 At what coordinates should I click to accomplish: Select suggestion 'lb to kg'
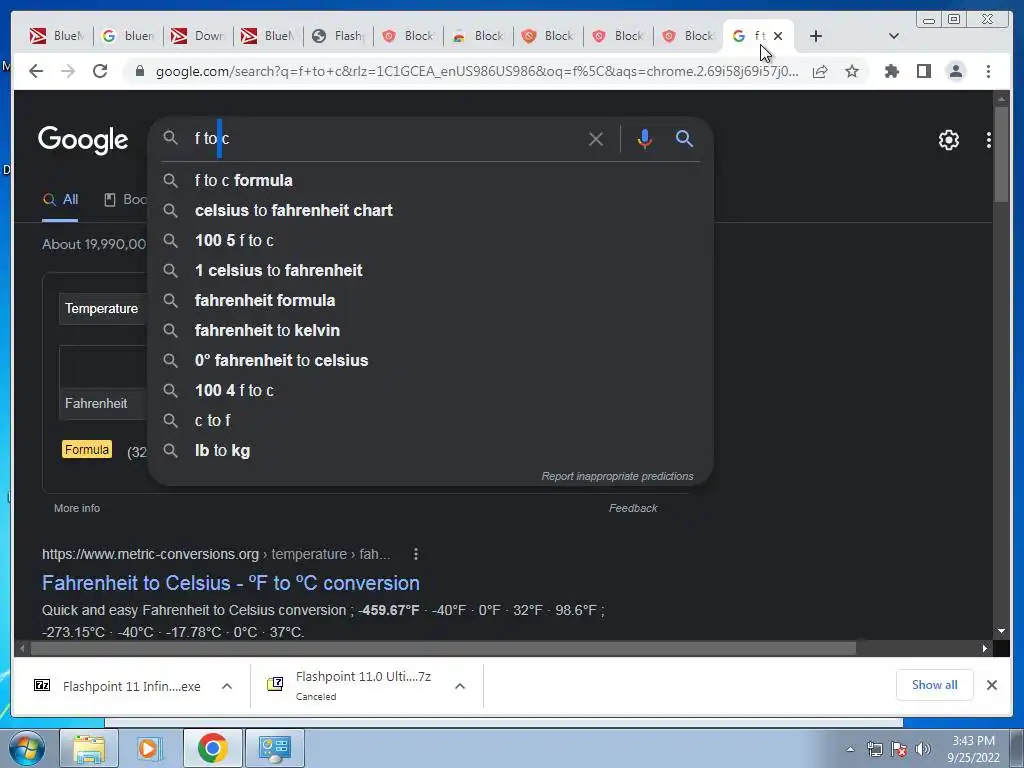[x=431, y=451]
